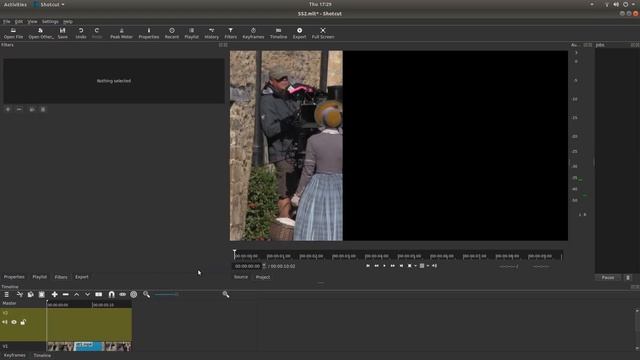
Task: Select the Source player tab
Action: [241, 277]
